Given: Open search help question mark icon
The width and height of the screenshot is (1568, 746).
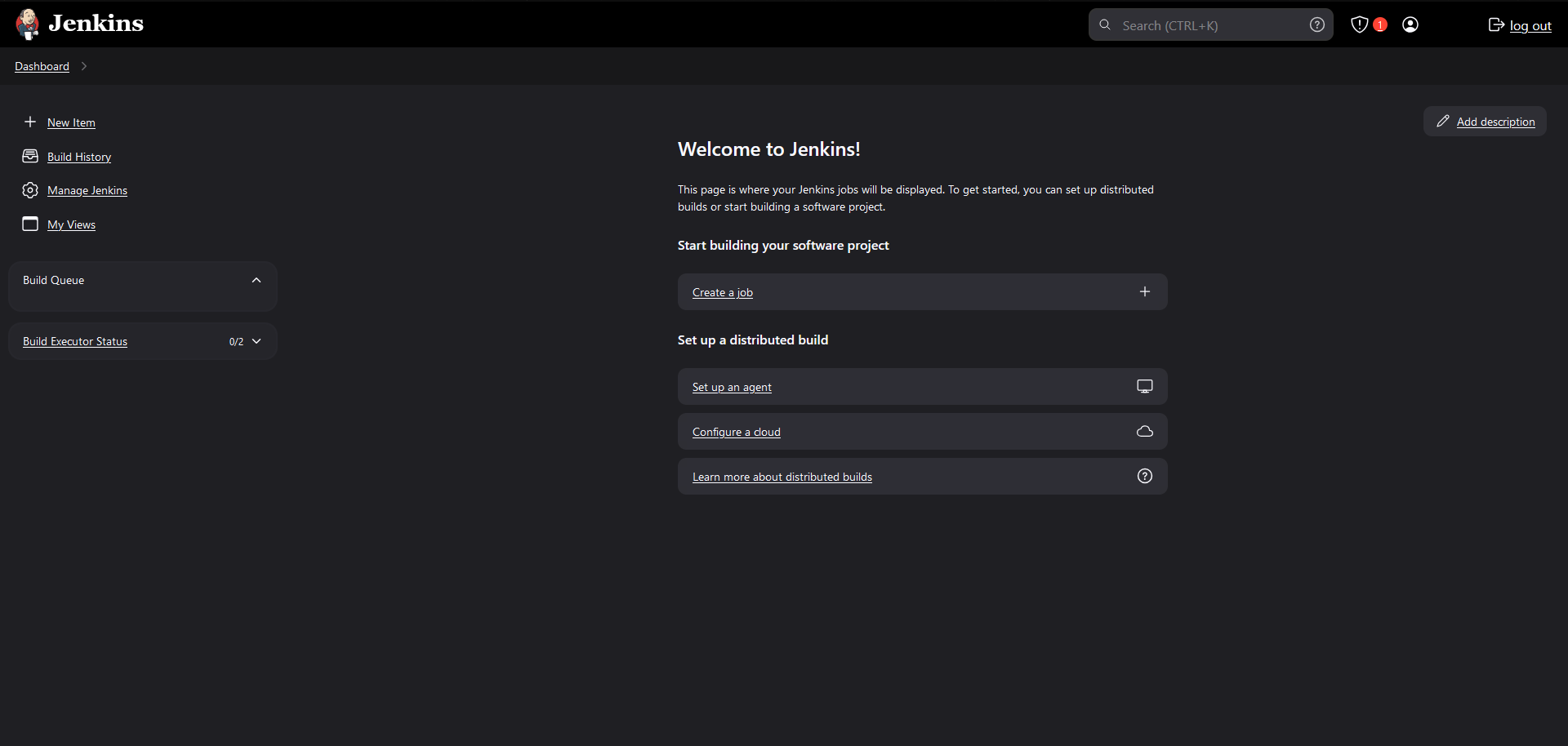Looking at the screenshot, I should tap(1316, 24).
